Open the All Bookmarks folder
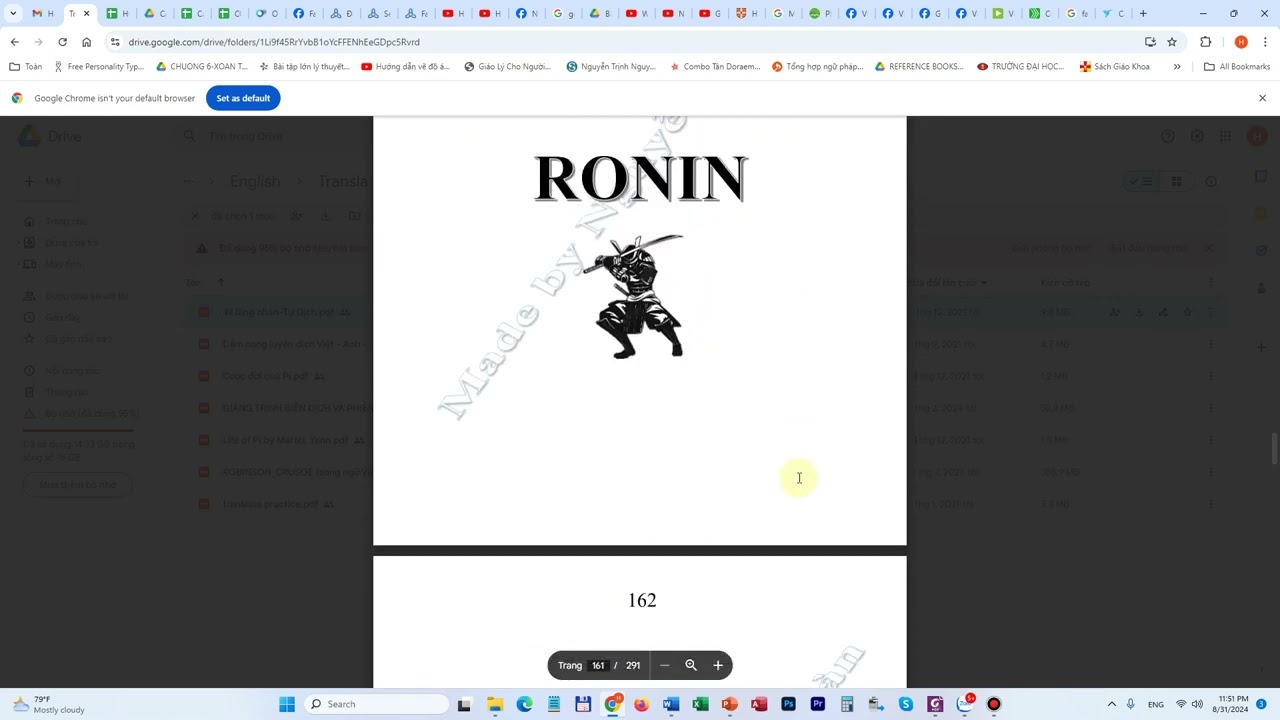Screen dimensions: 1280x720 (x=1237, y=67)
